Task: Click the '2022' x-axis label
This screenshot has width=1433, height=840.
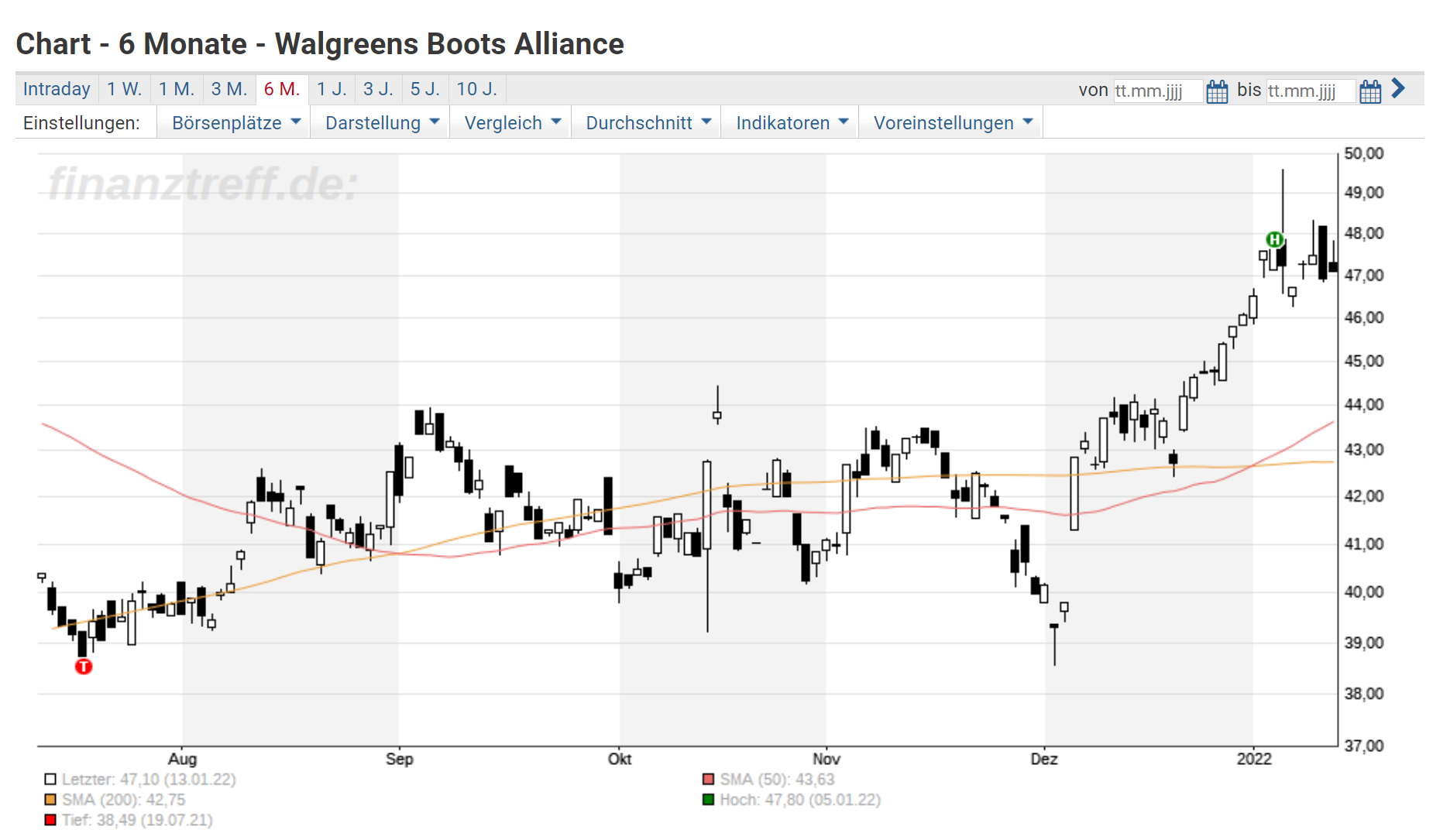Action: tap(1254, 759)
